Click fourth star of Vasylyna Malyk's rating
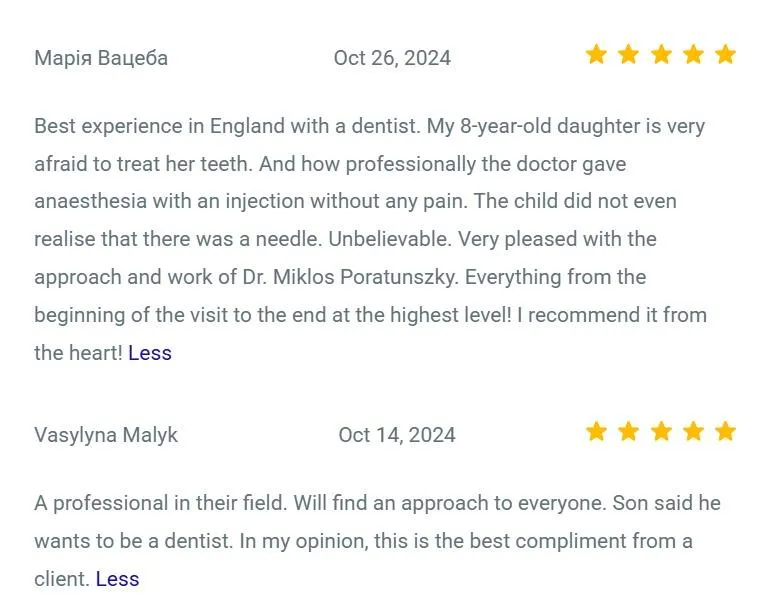The width and height of the screenshot is (776, 609). click(x=693, y=431)
